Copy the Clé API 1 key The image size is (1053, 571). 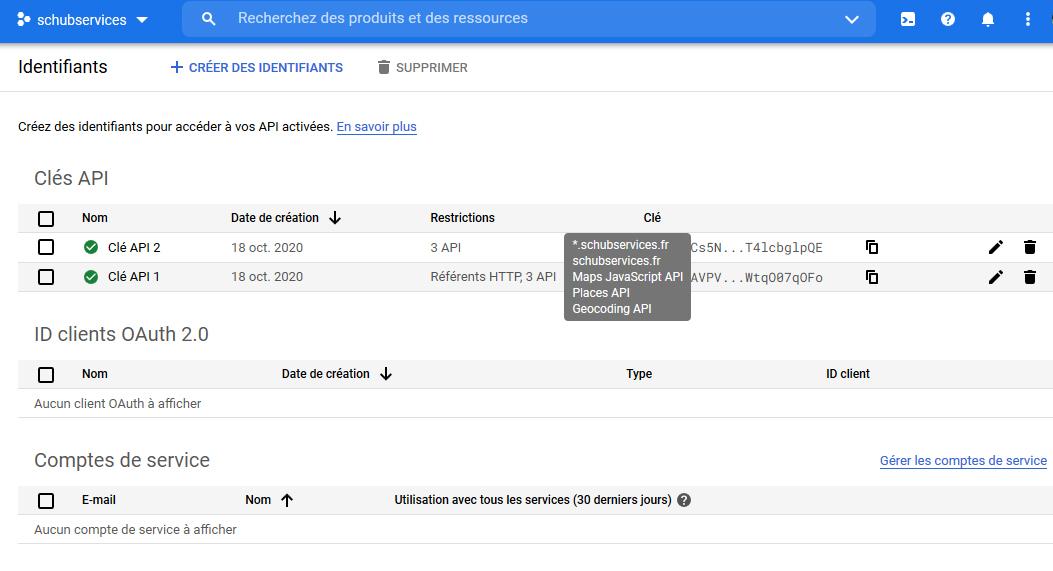pos(872,277)
